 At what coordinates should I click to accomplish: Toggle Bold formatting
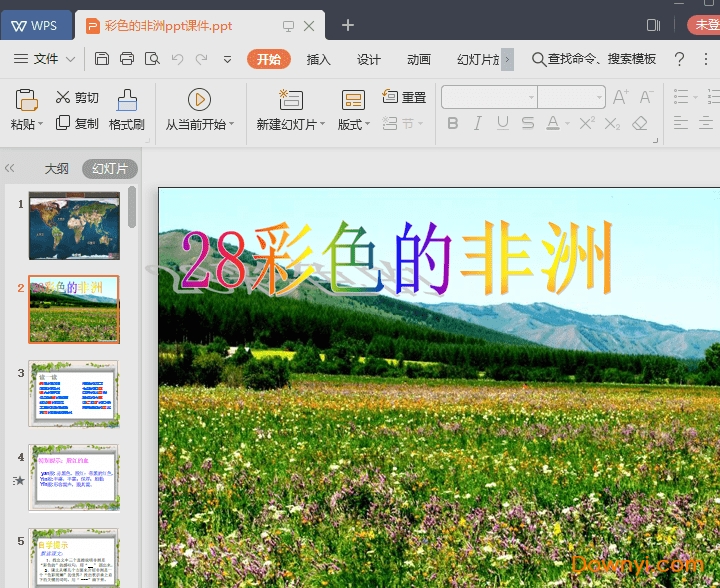pyautogui.click(x=453, y=124)
